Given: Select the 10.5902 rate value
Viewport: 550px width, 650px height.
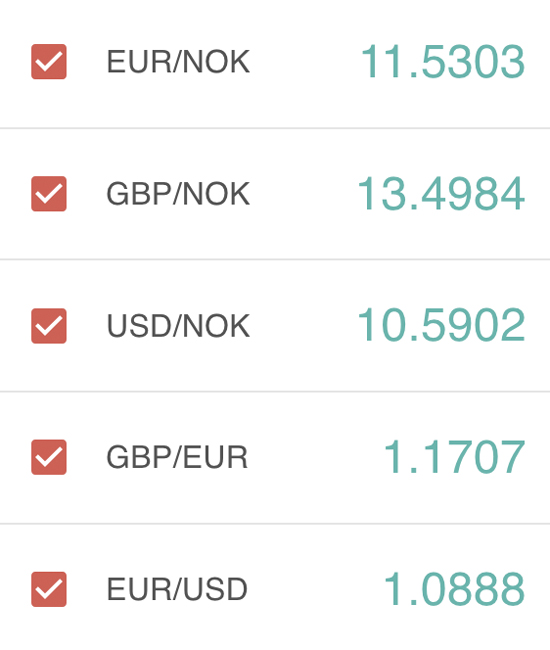Looking at the screenshot, I should coord(441,325).
